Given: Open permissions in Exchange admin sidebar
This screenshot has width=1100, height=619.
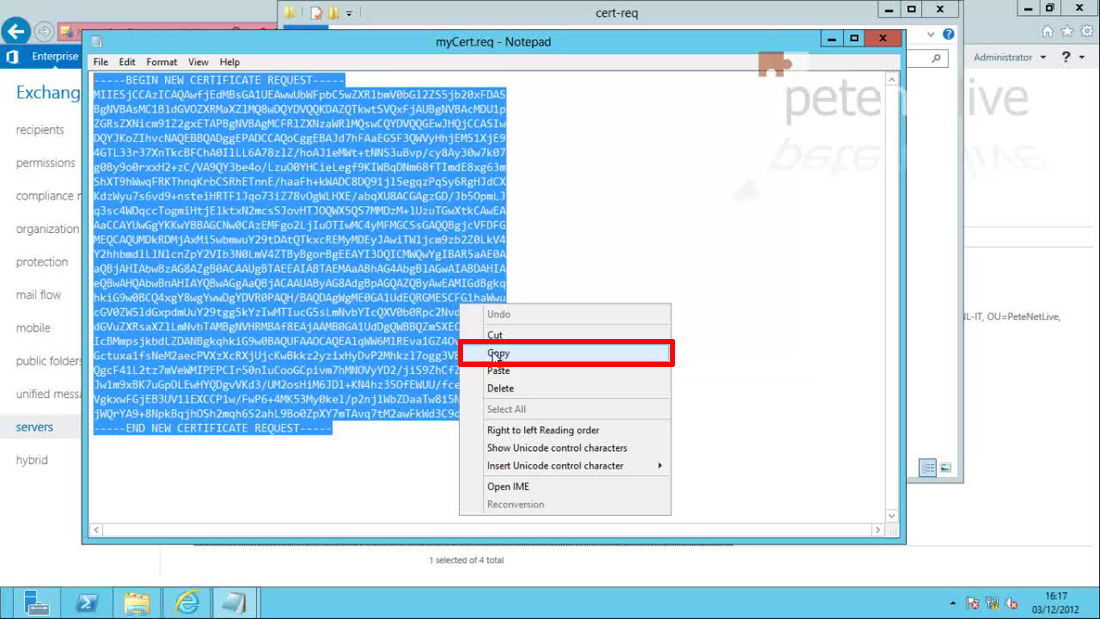Looking at the screenshot, I should pos(46,163).
